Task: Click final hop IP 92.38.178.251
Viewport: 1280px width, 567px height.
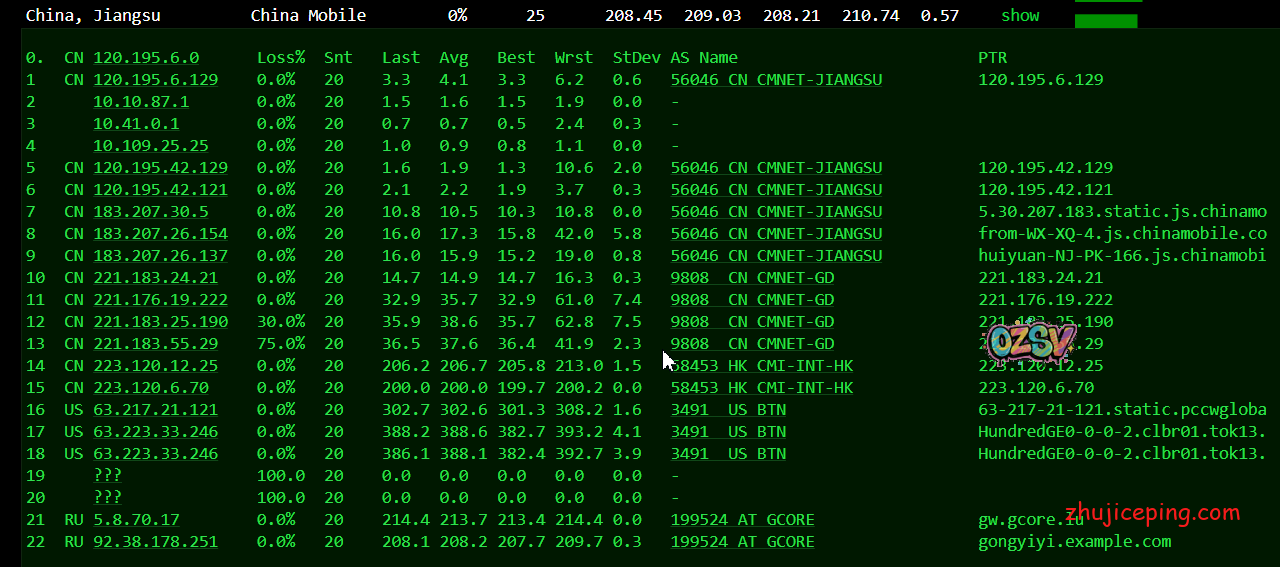Action: (155, 542)
